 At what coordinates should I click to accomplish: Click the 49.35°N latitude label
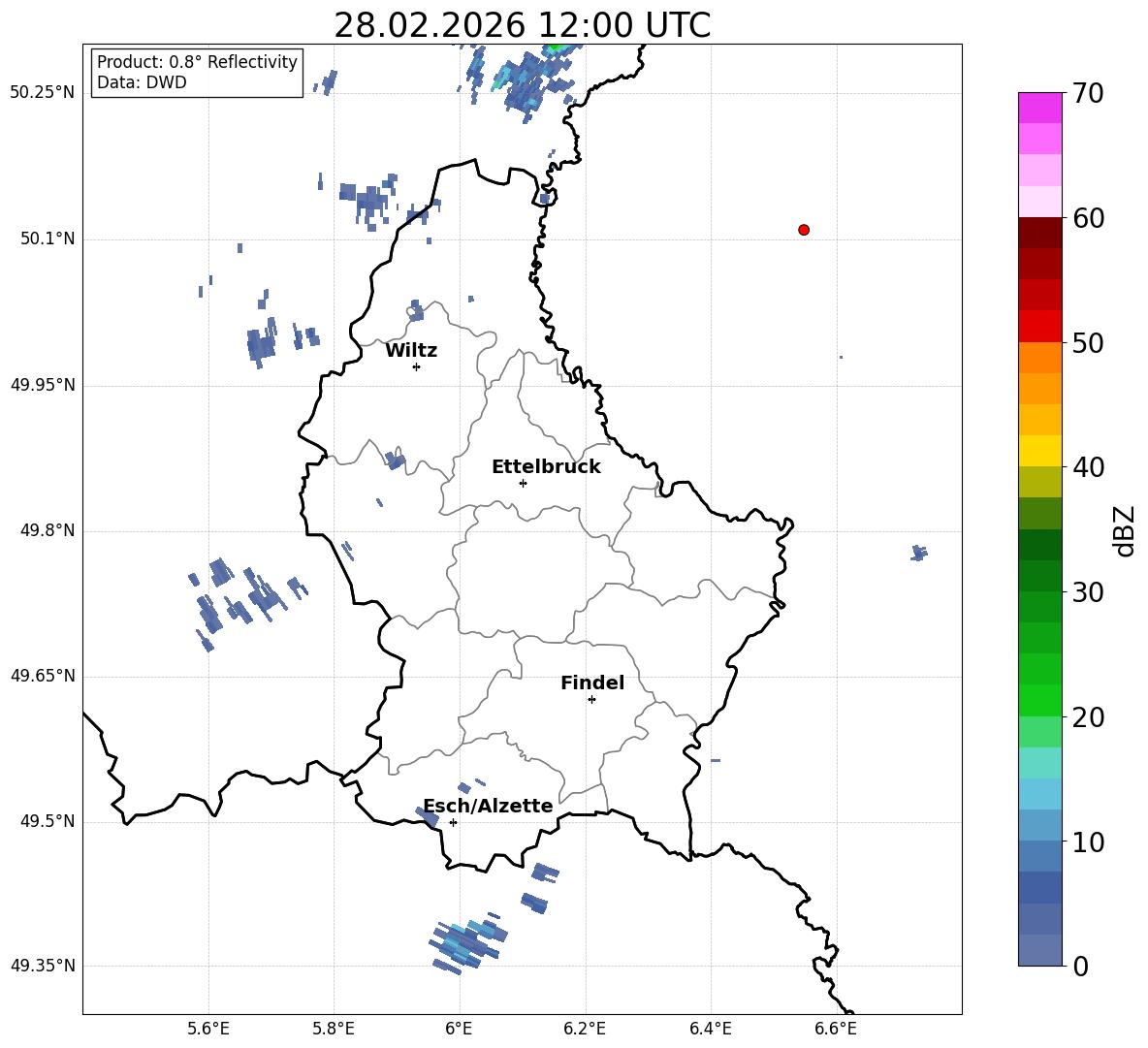point(42,966)
